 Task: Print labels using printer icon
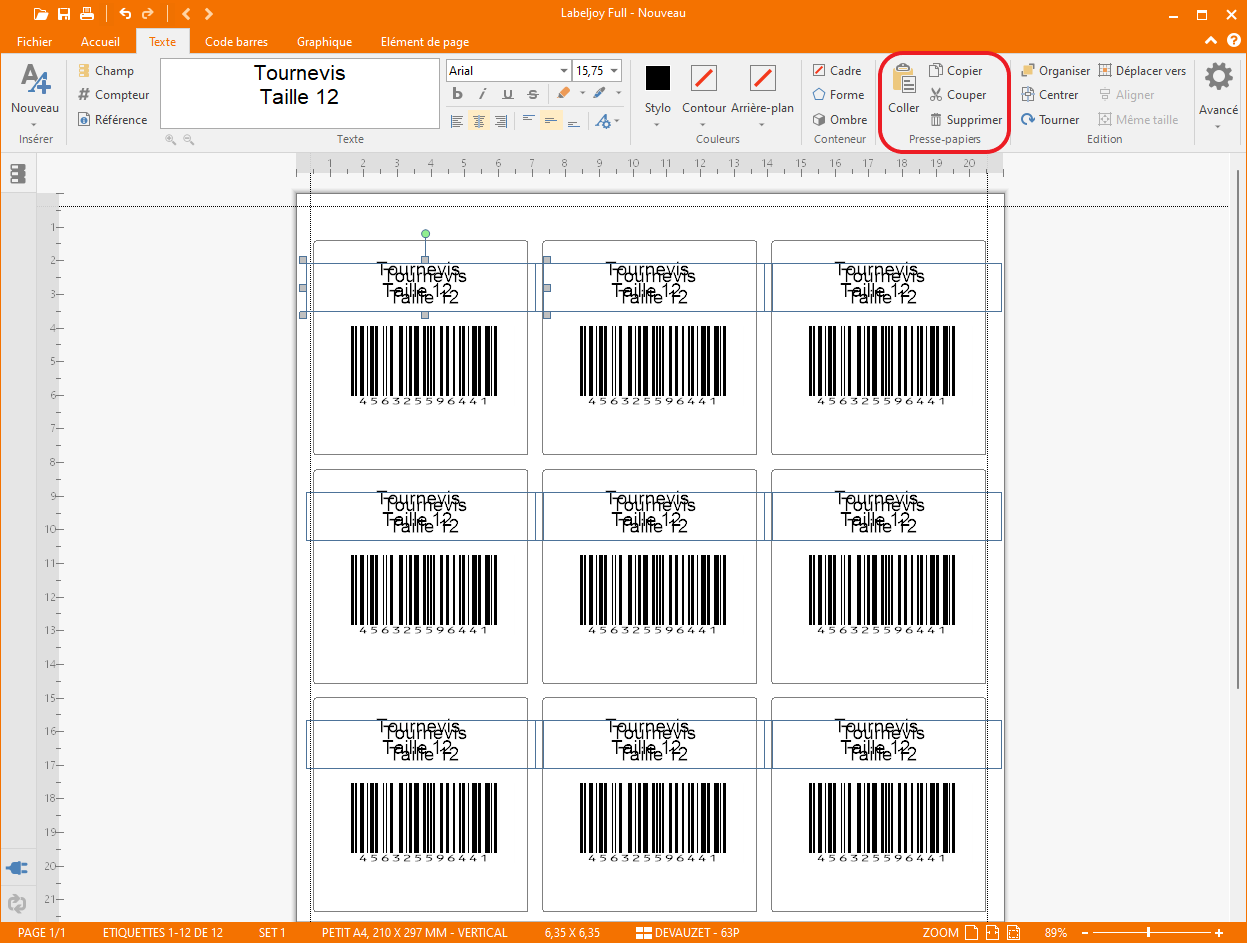tap(88, 14)
